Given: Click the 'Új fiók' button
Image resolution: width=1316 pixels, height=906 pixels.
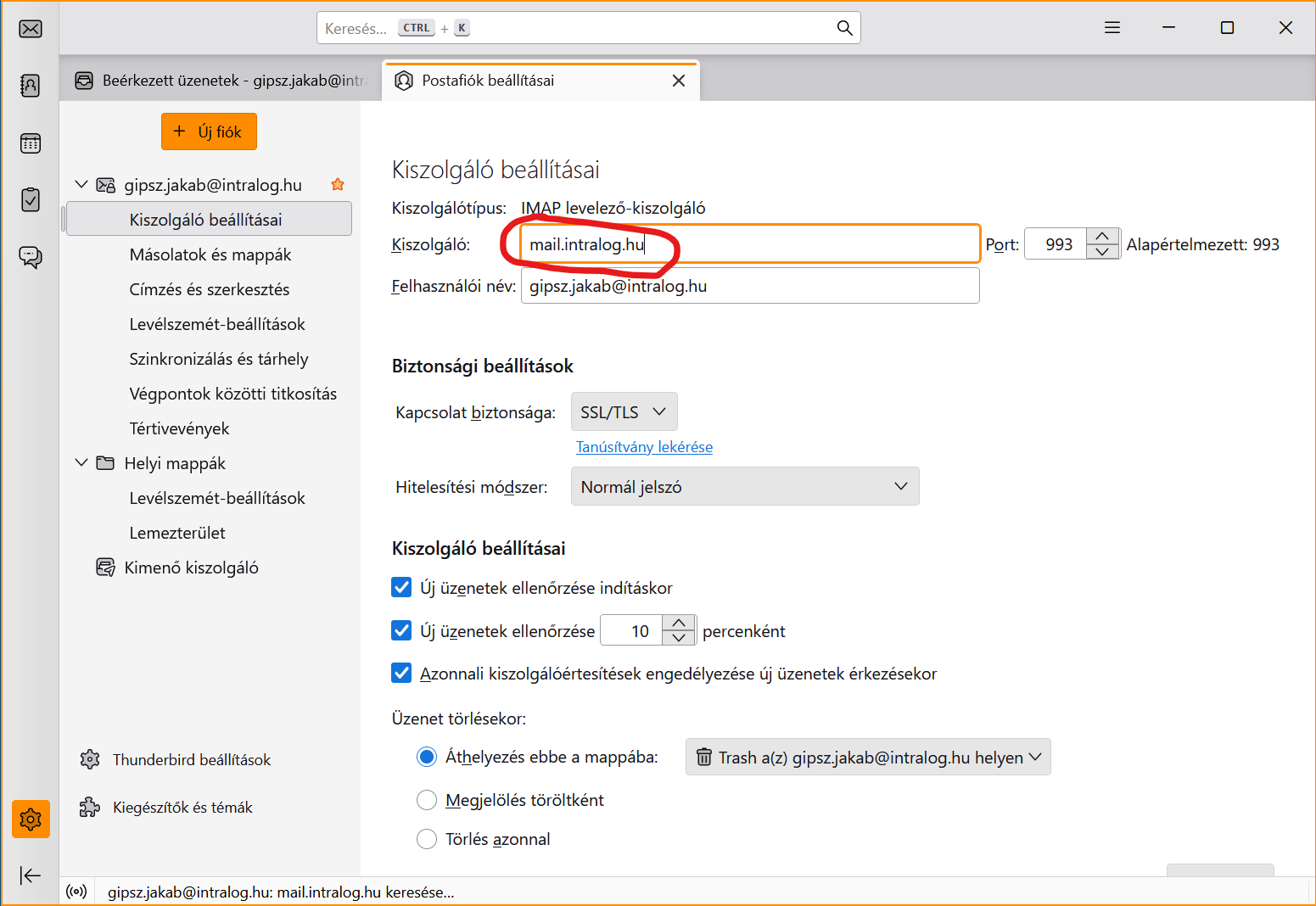Looking at the screenshot, I should click(209, 131).
